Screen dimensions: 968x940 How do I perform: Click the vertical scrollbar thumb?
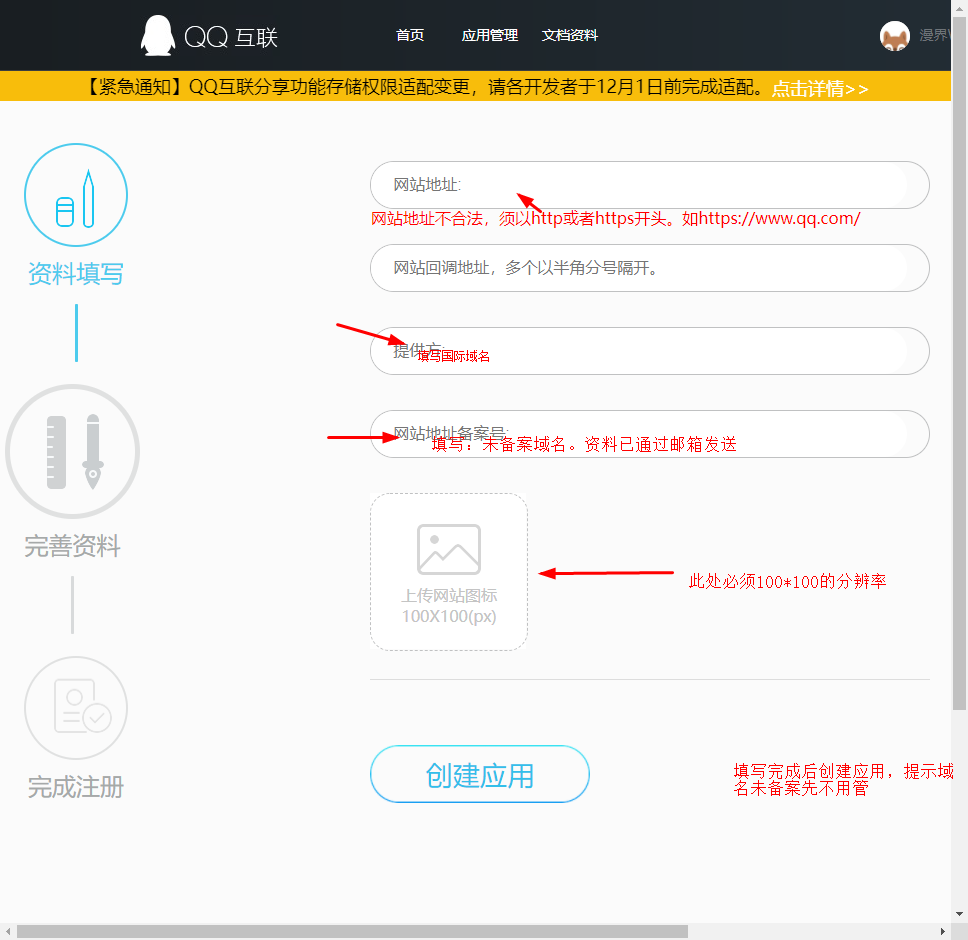pyautogui.click(x=959, y=364)
